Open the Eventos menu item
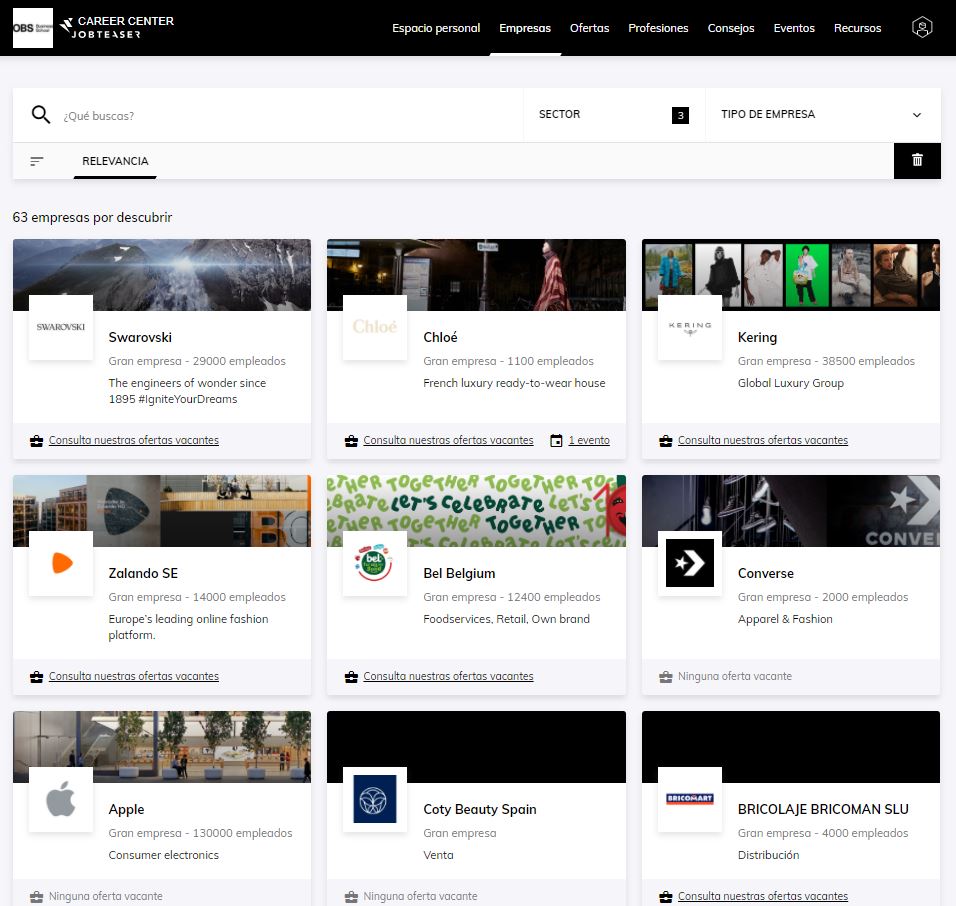Image resolution: width=956 pixels, height=906 pixels. [794, 28]
